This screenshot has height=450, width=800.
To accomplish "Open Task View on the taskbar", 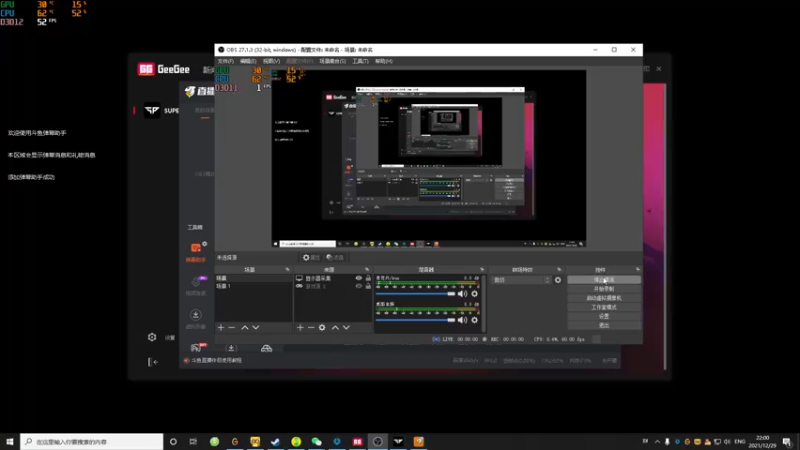I will pos(193,442).
